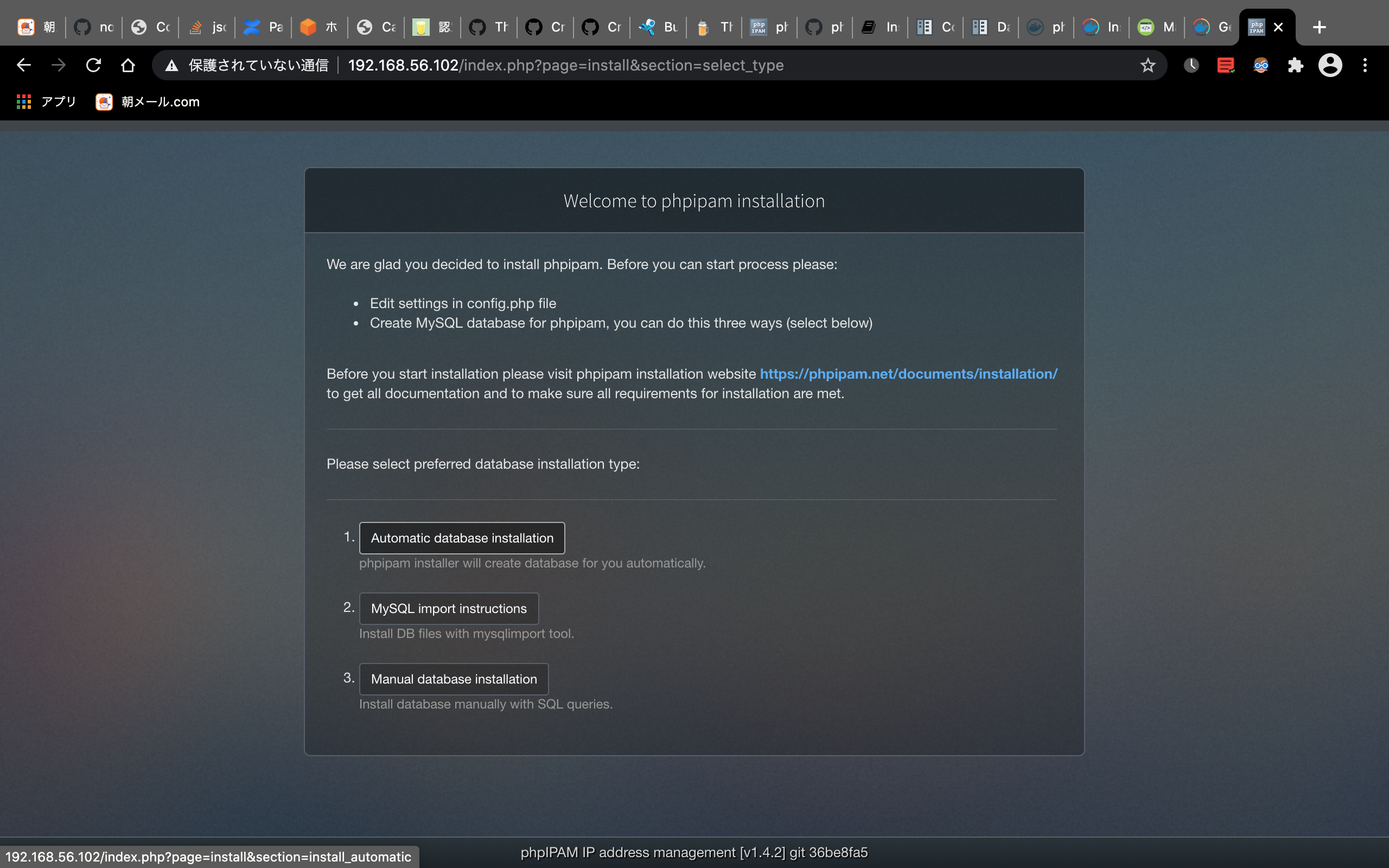Switch to the 'Da' tab
Image resolution: width=1389 pixels, height=868 pixels.
coord(991,27)
